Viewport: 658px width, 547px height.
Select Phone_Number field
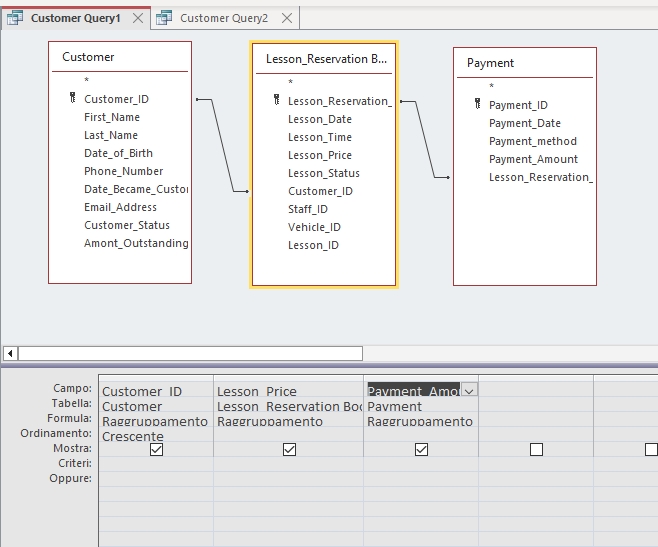[x=123, y=171]
